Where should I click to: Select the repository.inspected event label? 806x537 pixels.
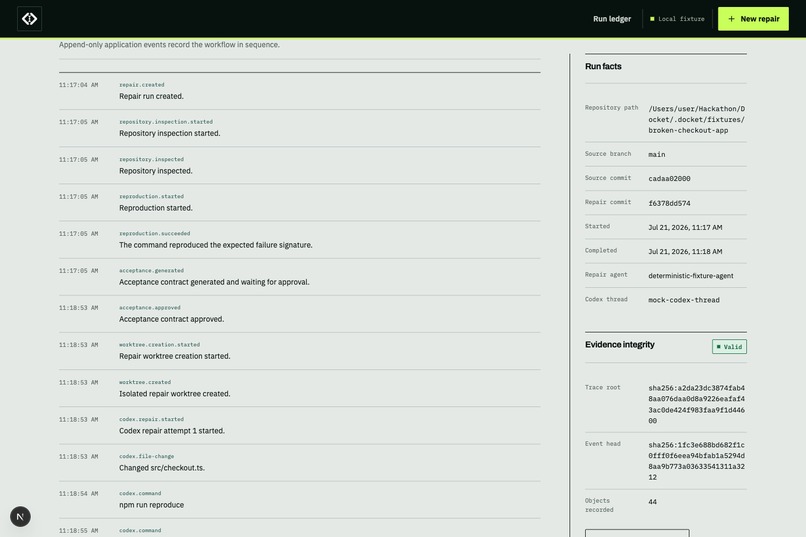coord(151,159)
